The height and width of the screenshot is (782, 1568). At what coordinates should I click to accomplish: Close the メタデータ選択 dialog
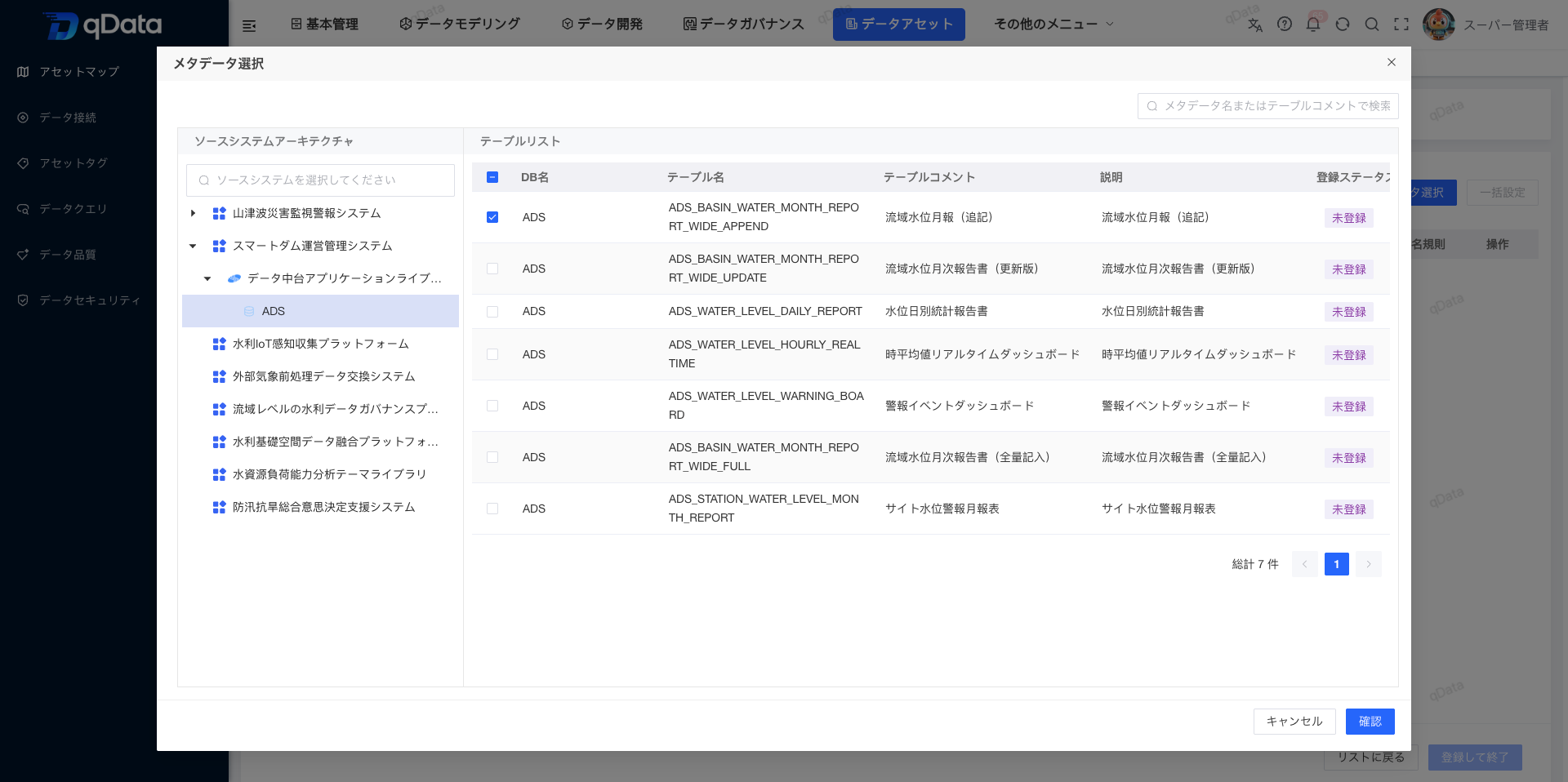tap(1392, 62)
